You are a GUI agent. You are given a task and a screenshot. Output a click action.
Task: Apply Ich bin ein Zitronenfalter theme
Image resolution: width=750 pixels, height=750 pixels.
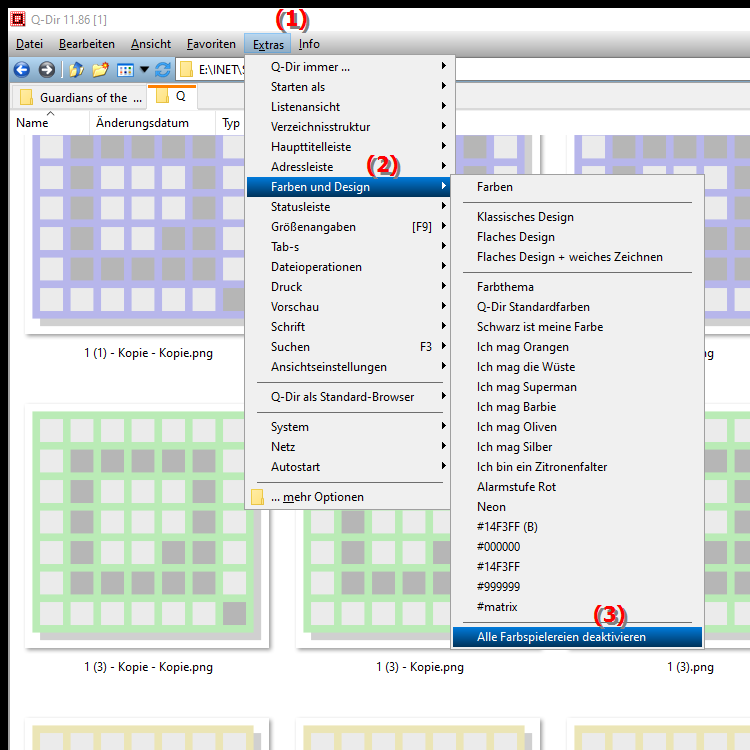pos(577,467)
